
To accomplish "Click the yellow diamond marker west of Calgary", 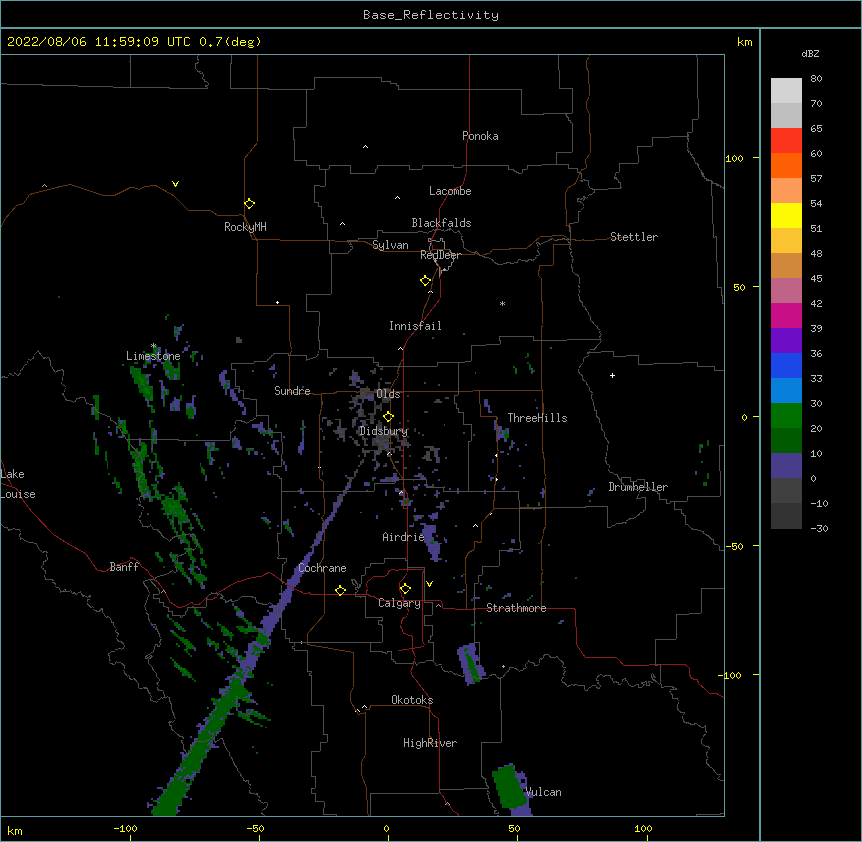I will (x=340, y=590).
